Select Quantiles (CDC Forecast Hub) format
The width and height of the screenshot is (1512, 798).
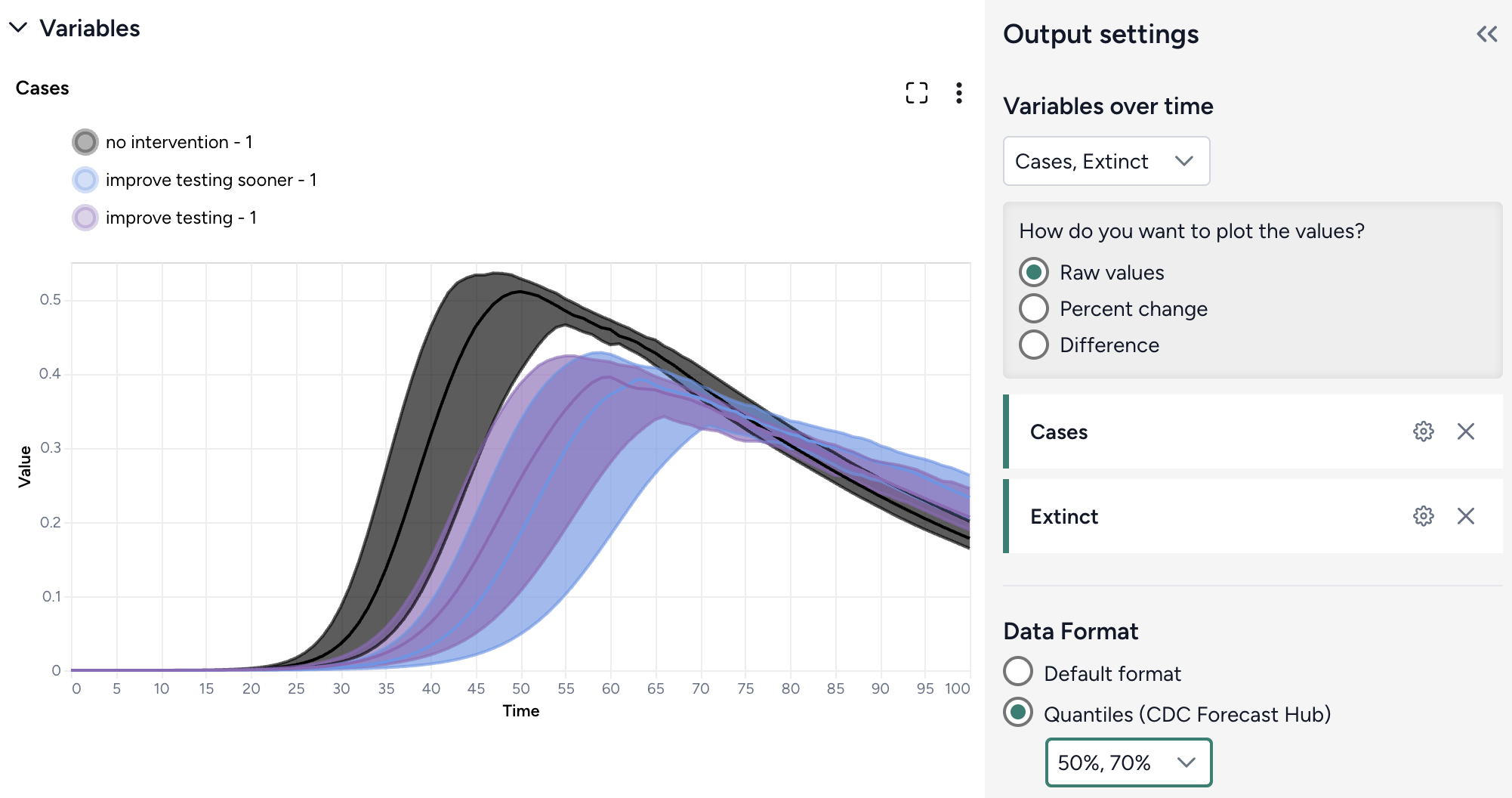tap(1018, 713)
